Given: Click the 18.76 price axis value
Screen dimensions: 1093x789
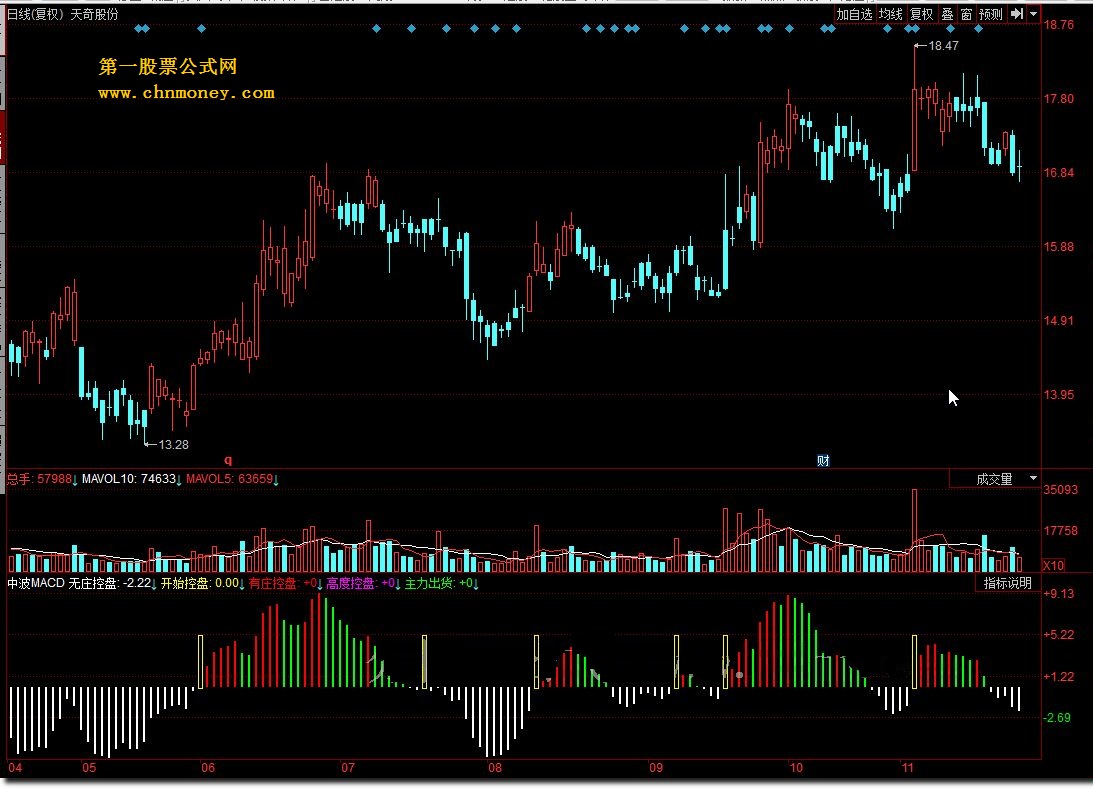Looking at the screenshot, I should point(1059,25).
